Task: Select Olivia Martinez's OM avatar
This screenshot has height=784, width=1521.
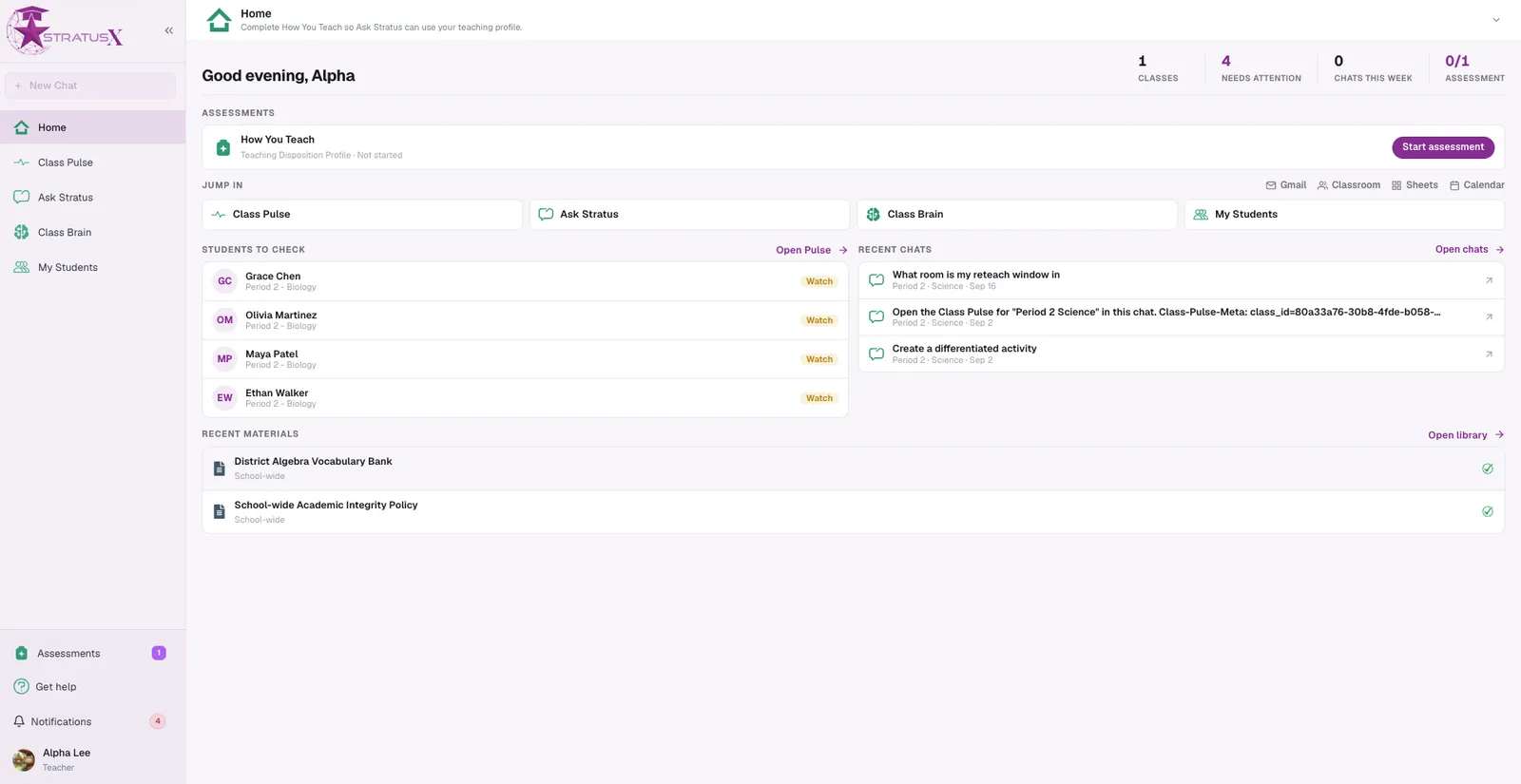Action: [224, 320]
